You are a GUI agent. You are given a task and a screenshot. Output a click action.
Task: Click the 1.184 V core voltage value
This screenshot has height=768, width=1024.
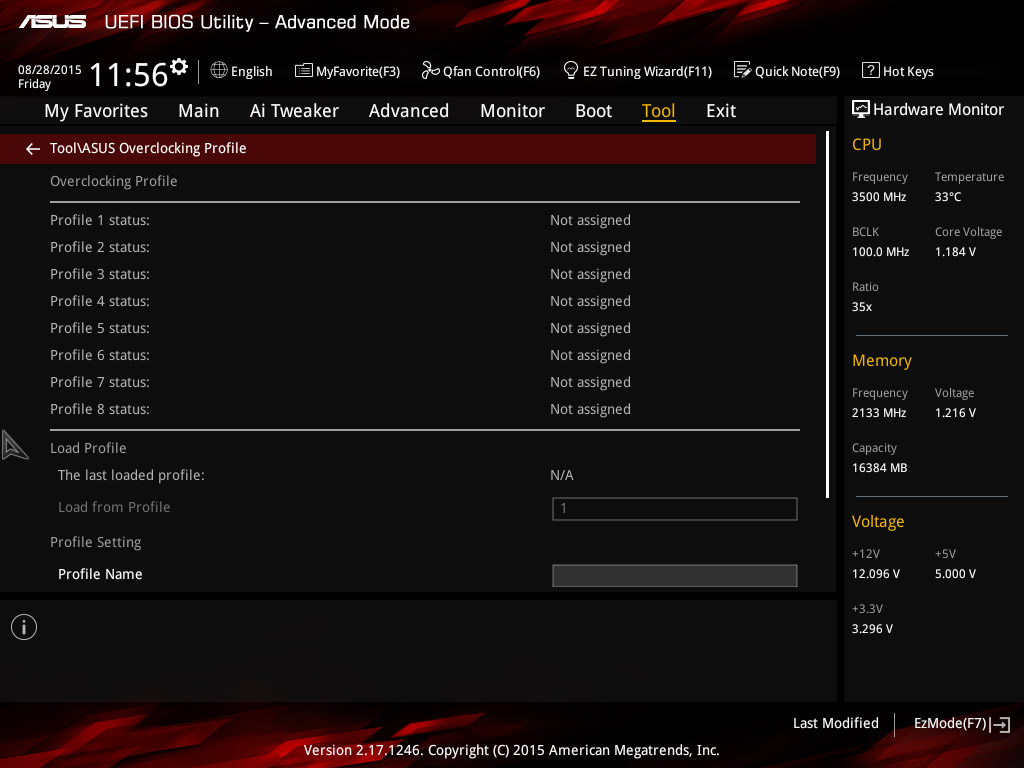(x=955, y=251)
